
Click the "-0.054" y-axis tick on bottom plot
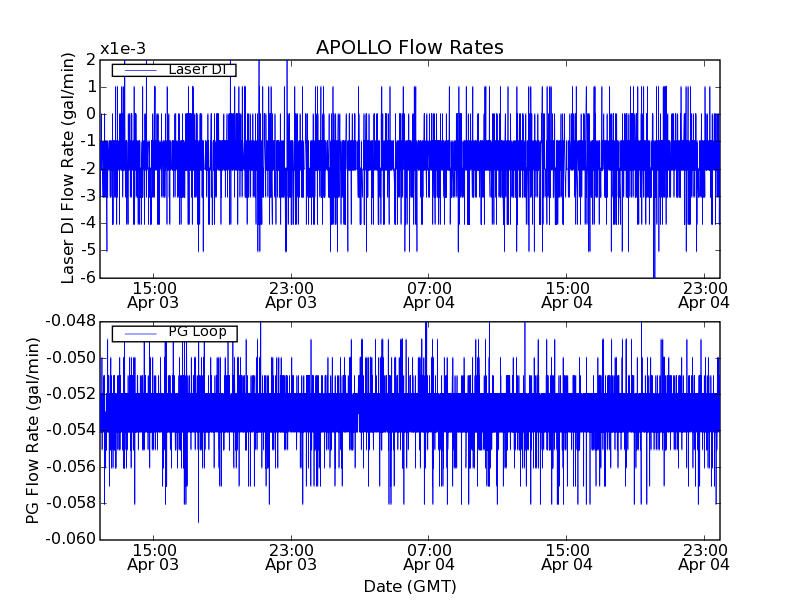coord(68,430)
